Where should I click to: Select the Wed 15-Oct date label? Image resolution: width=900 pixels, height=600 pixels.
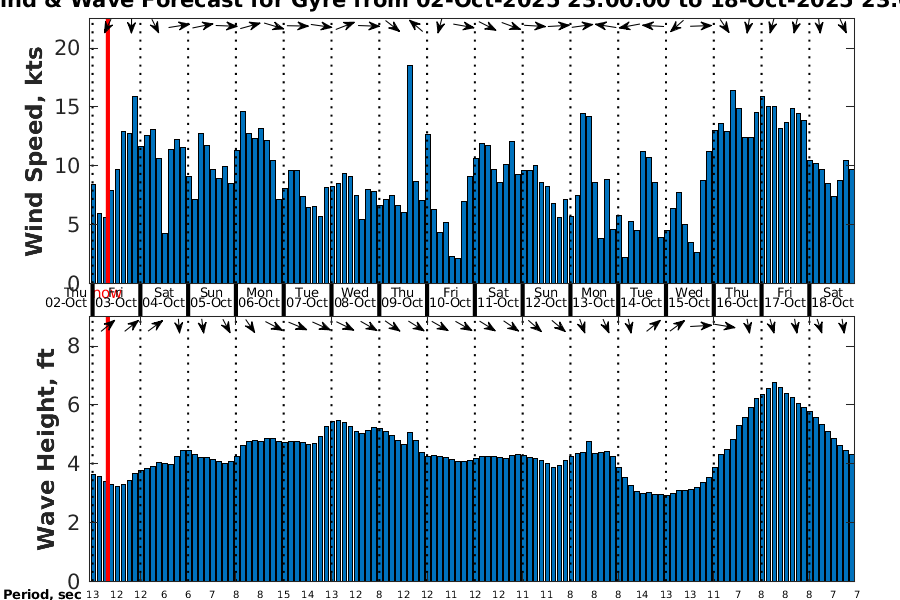point(690,297)
